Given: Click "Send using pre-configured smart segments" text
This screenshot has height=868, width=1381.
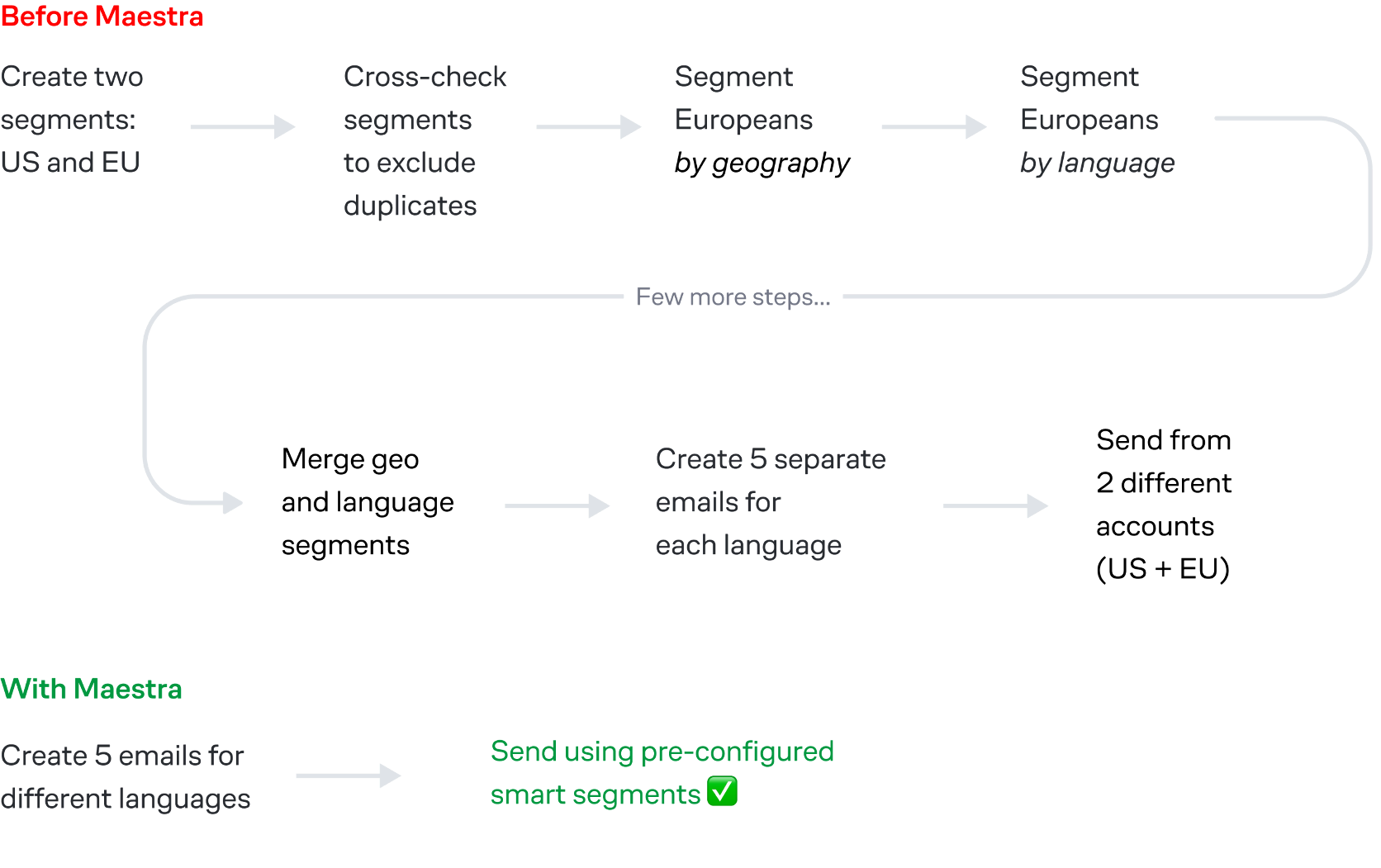Looking at the screenshot, I should (x=662, y=772).
